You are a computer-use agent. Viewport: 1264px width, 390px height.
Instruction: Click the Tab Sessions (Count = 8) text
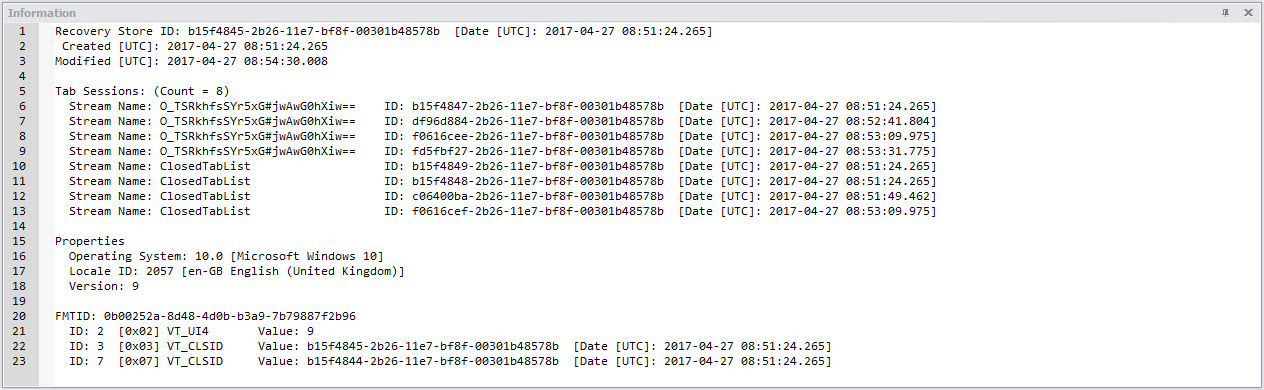(142, 91)
